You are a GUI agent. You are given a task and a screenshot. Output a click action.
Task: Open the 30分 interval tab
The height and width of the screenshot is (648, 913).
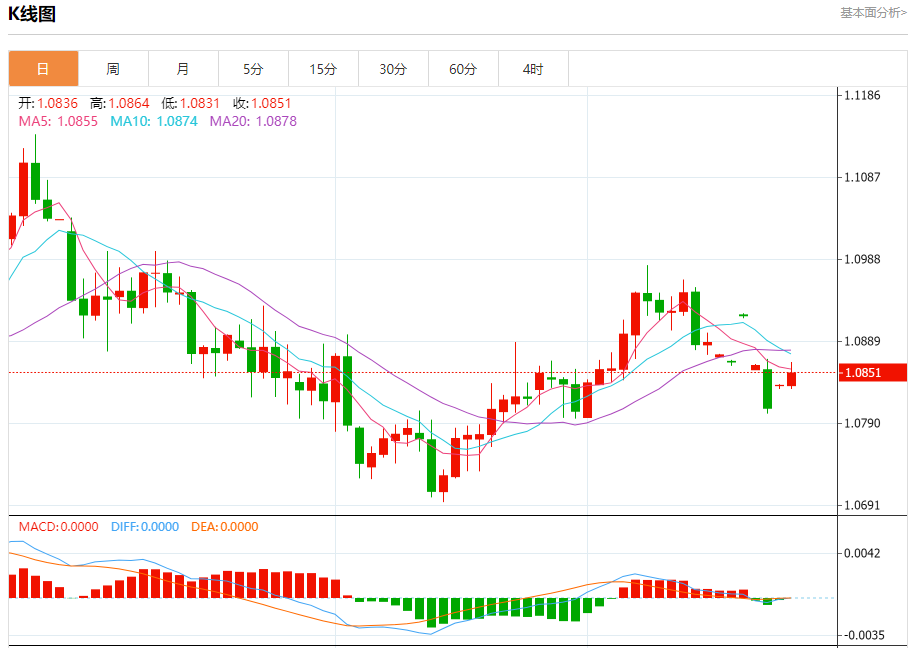394,69
